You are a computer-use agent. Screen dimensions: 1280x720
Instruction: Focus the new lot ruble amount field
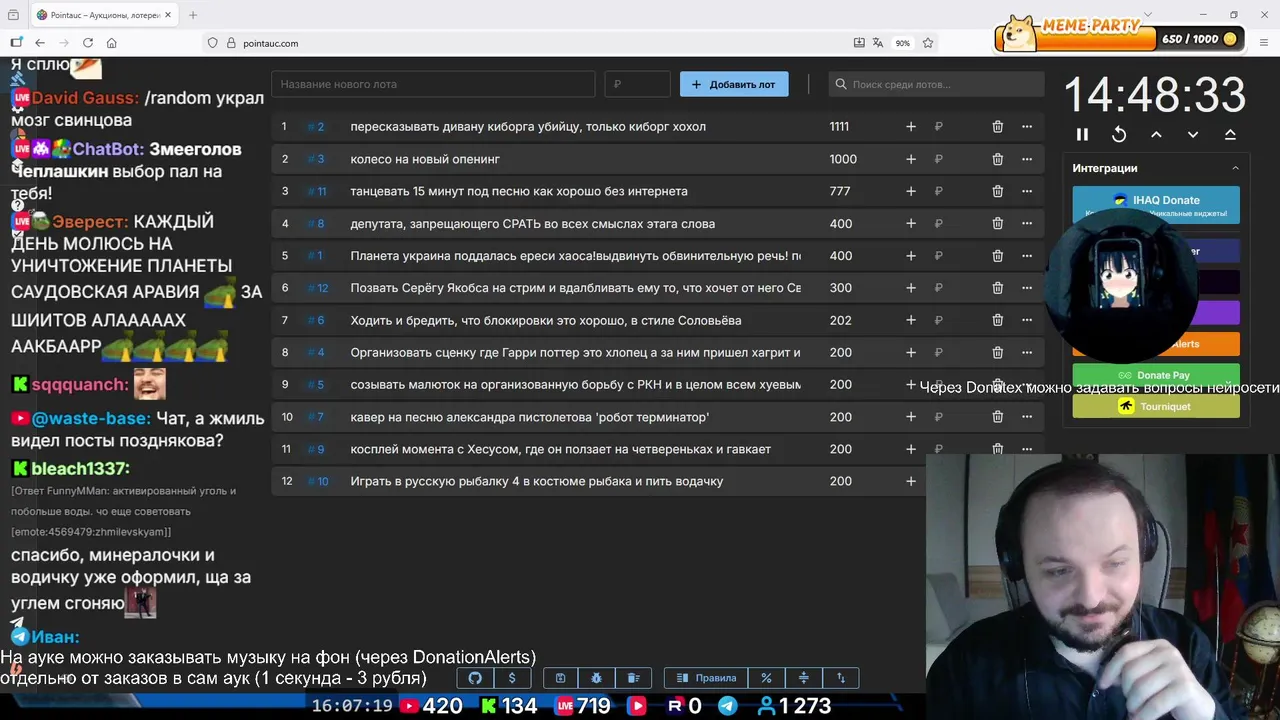pyautogui.click(x=637, y=84)
